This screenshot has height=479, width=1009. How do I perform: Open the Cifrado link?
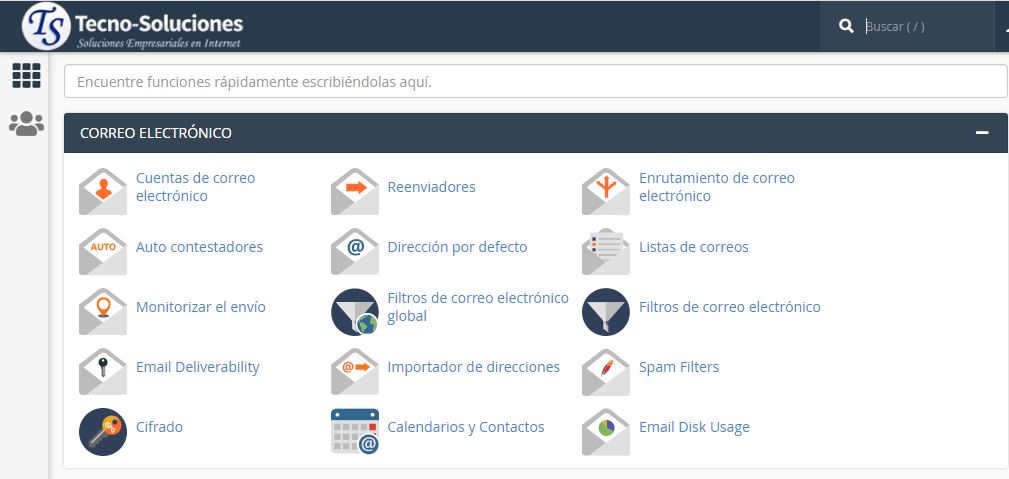click(159, 427)
